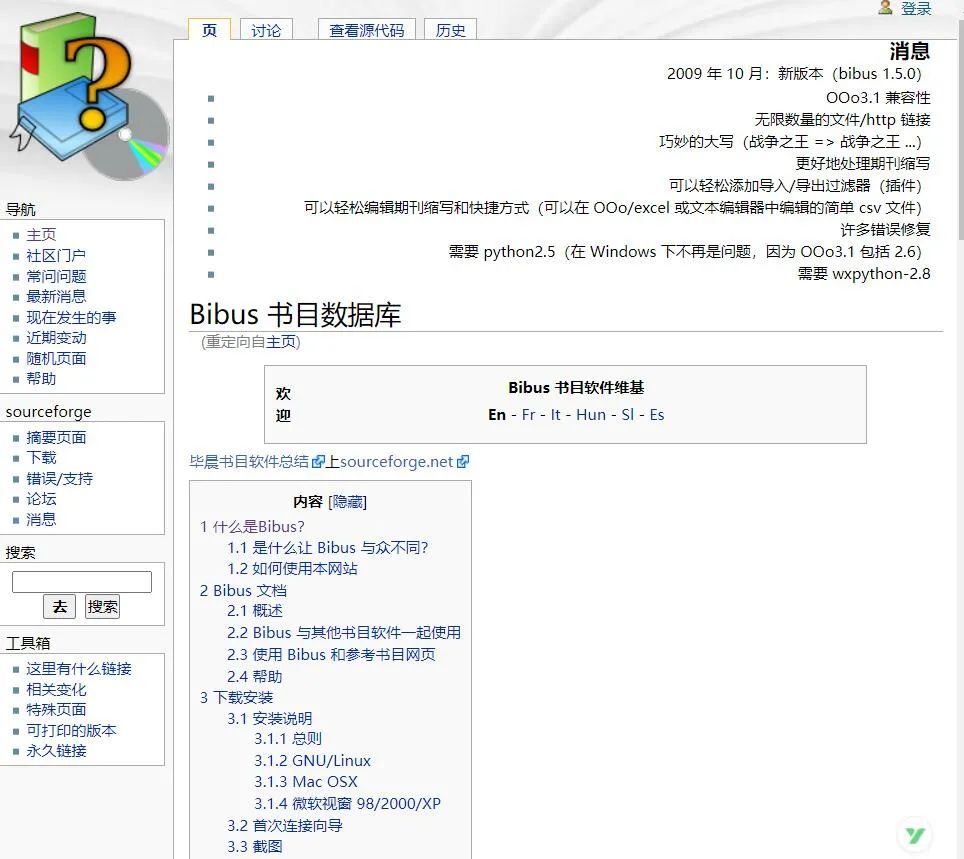The height and width of the screenshot is (859, 964).
Task: Open 这里有什么链接 toolbox link
Action: (x=79, y=668)
